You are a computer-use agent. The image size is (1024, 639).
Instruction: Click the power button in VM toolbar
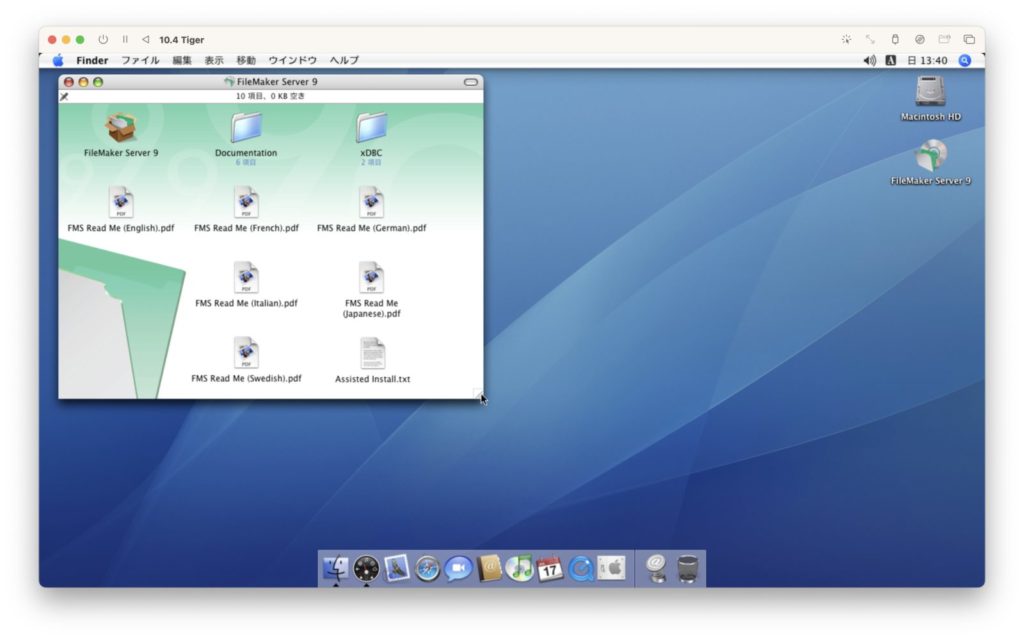(x=103, y=39)
